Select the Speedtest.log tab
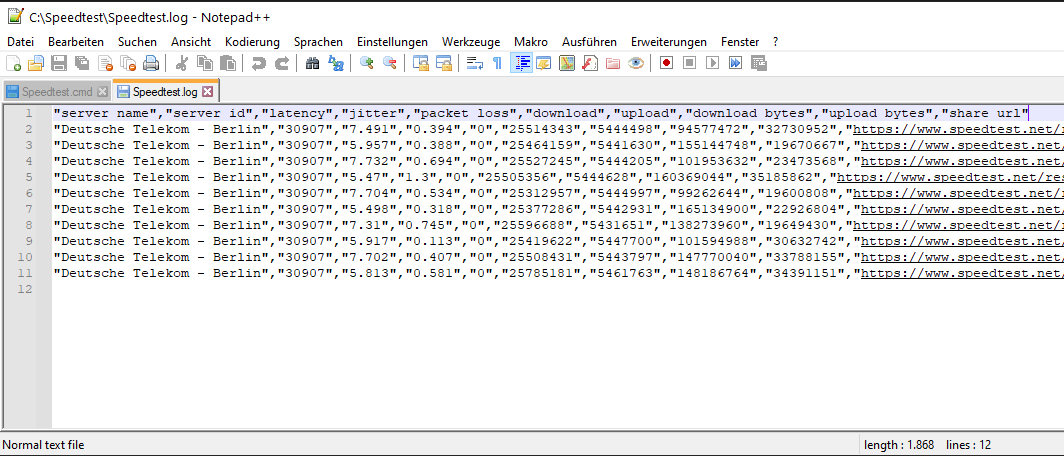The image size is (1064, 456). click(165, 92)
